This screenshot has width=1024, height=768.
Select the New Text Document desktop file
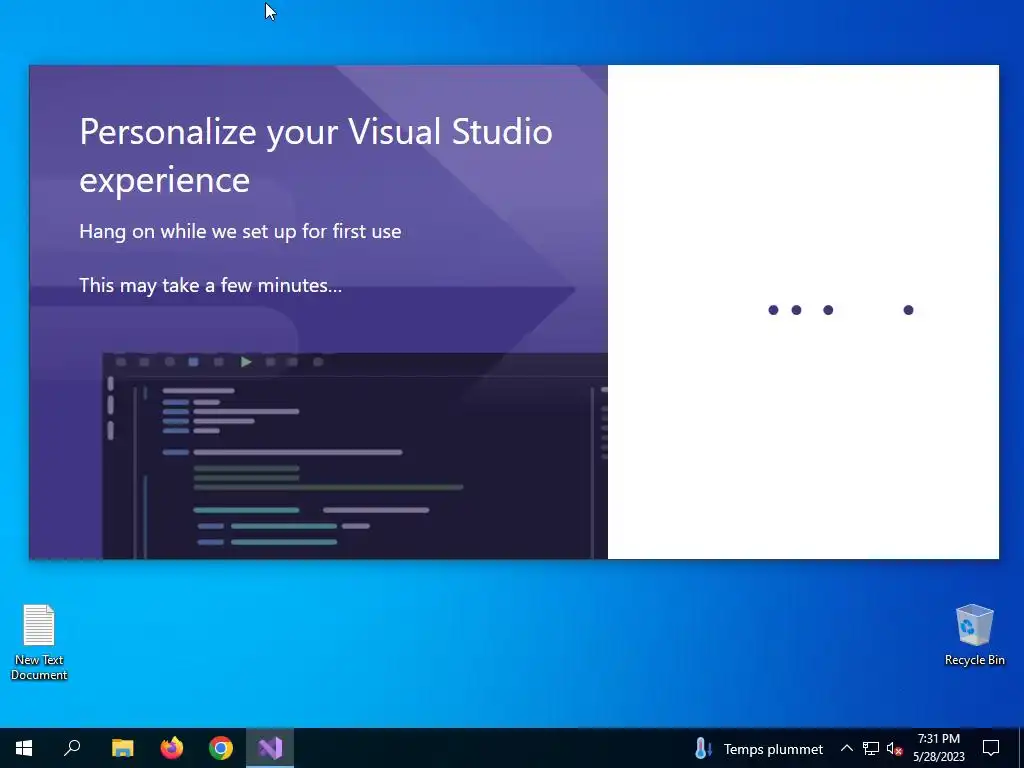[x=39, y=642]
